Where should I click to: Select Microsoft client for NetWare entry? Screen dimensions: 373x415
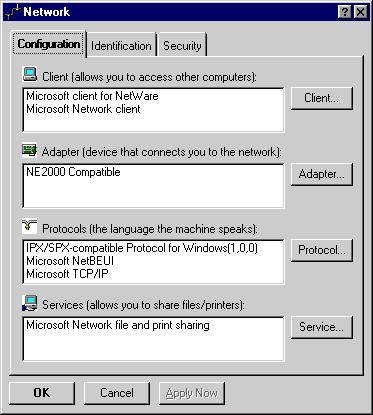point(92,96)
